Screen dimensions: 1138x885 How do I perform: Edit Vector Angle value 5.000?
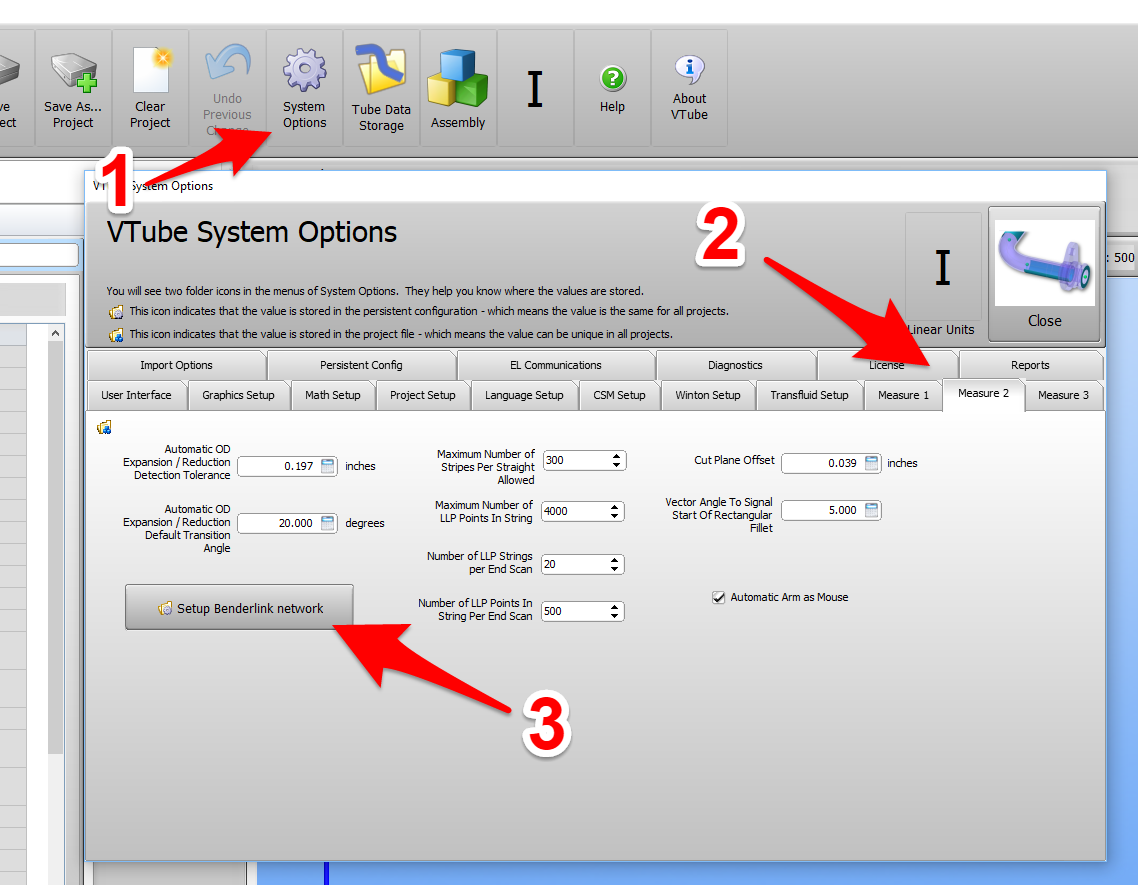[x=831, y=510]
